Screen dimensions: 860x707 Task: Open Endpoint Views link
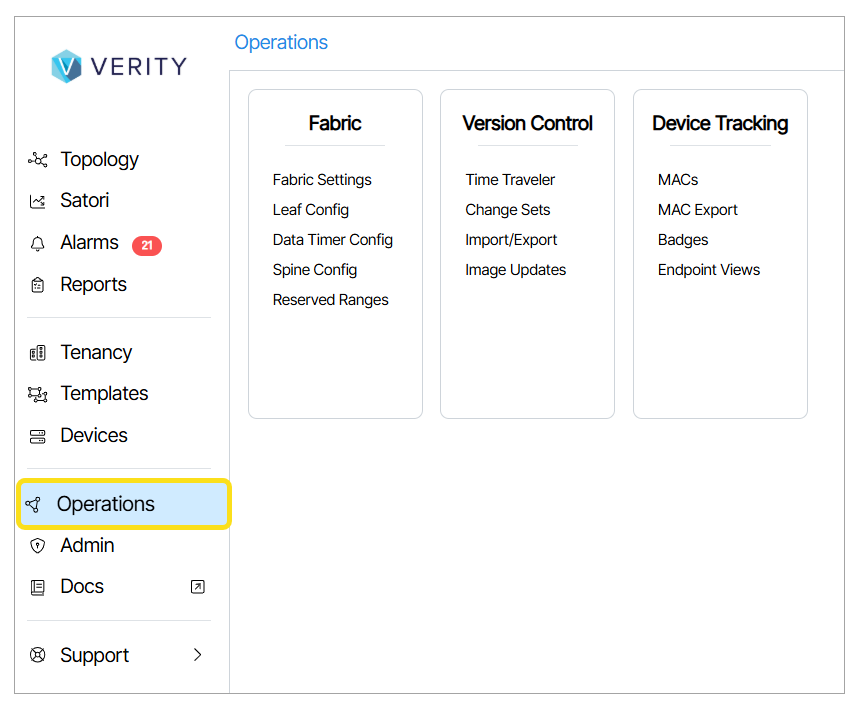tap(709, 270)
